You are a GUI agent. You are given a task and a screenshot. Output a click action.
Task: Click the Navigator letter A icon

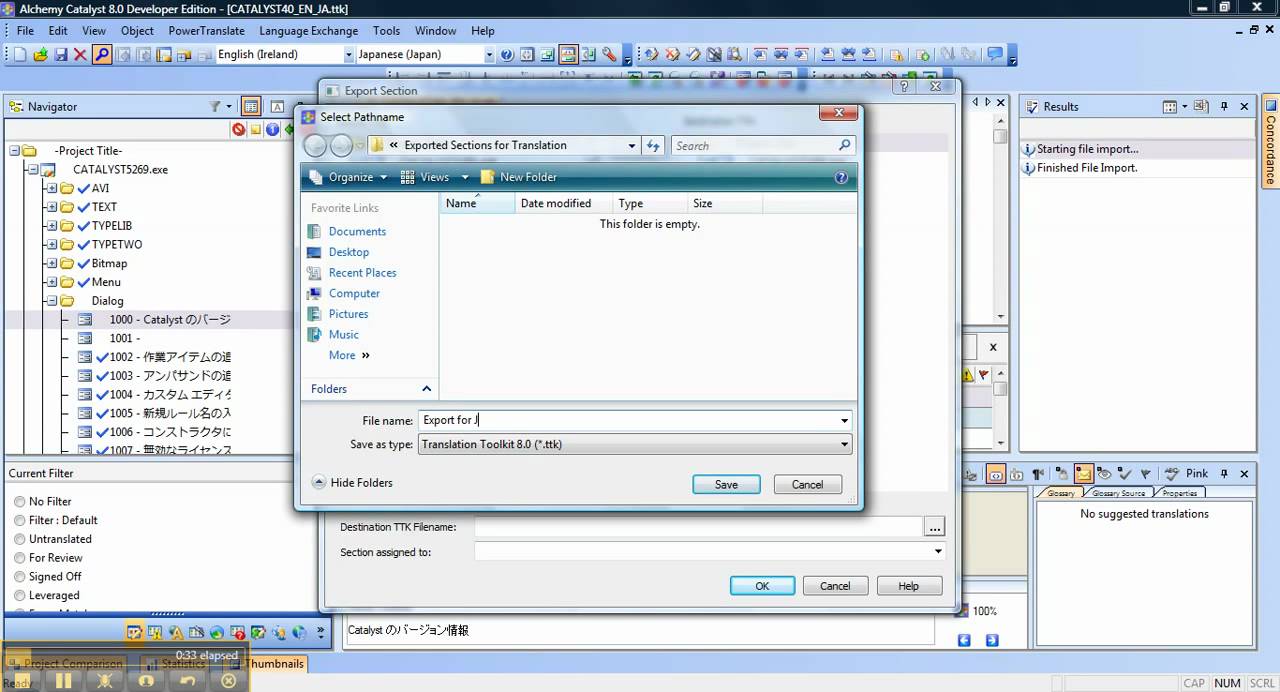[x=277, y=106]
